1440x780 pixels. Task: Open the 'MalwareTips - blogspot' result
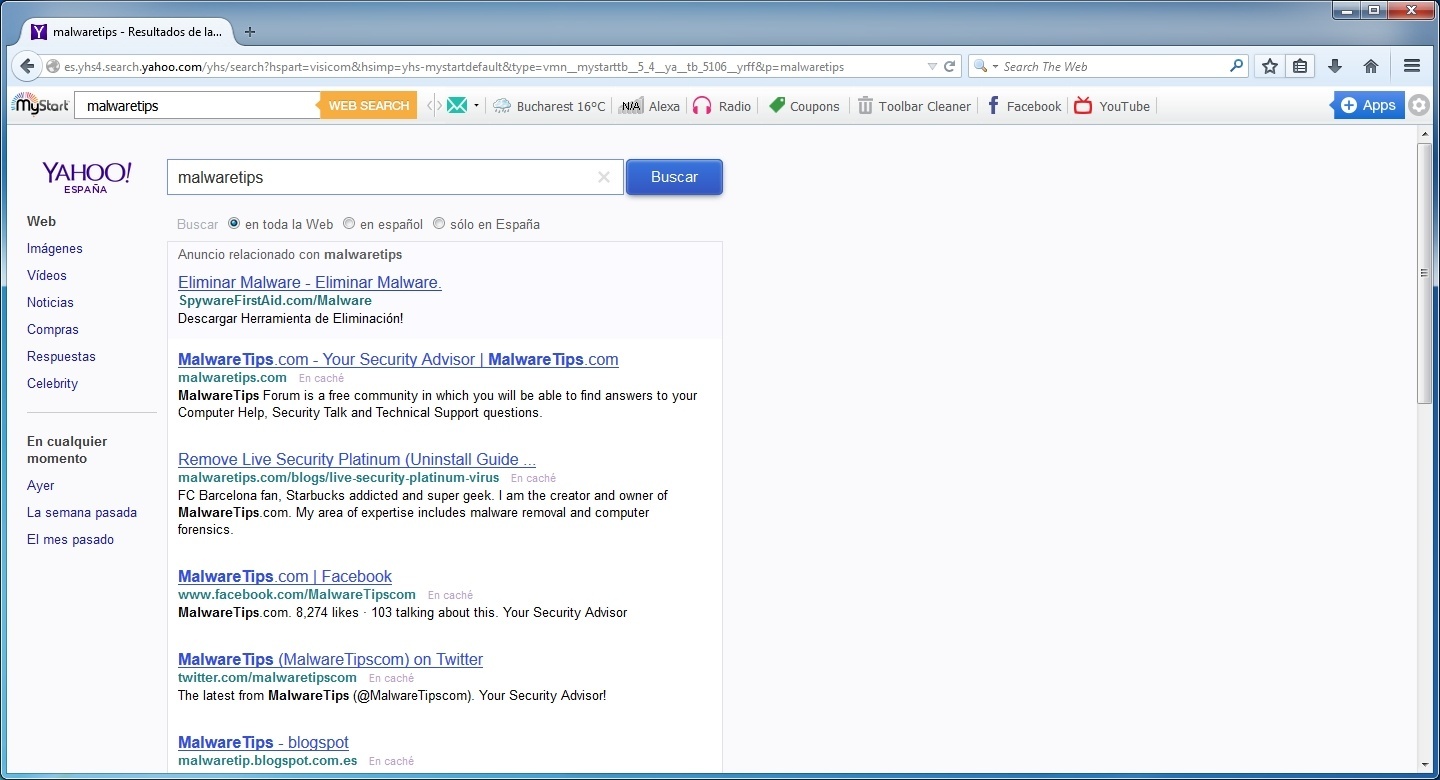pos(263,742)
